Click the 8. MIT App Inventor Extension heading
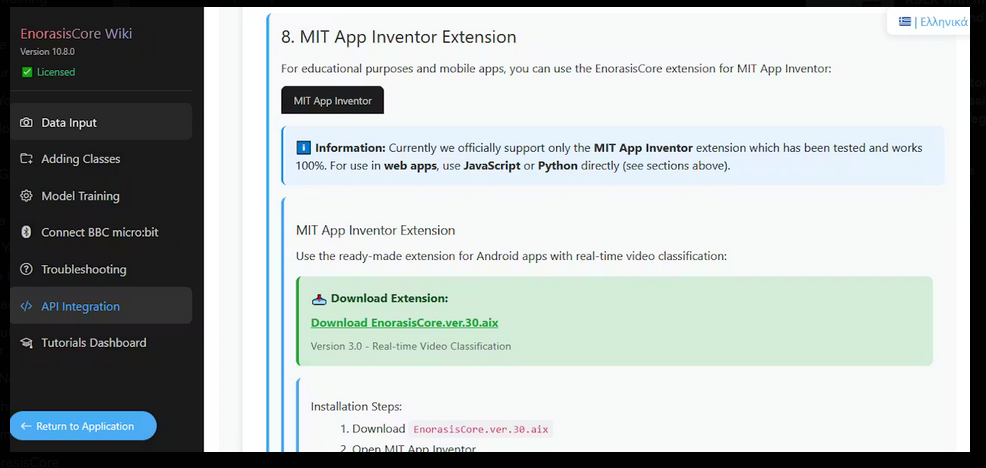 click(x=399, y=37)
